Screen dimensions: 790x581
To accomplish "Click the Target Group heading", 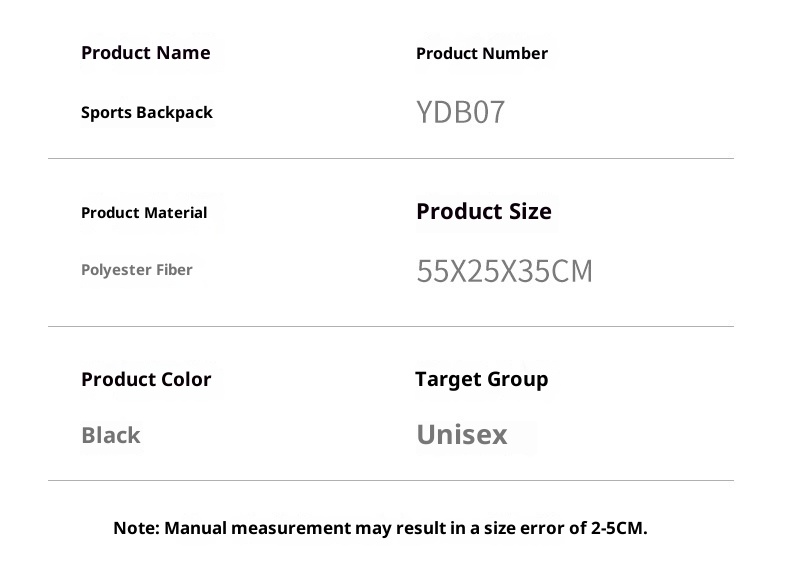I will [x=481, y=379].
